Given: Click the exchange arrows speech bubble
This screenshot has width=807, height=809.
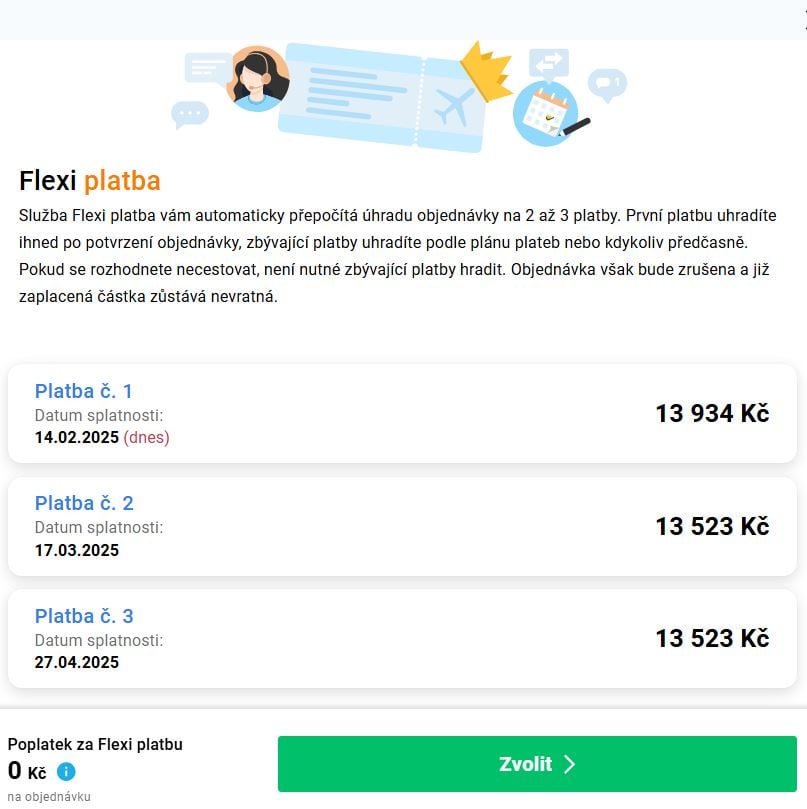Looking at the screenshot, I should click(x=549, y=64).
